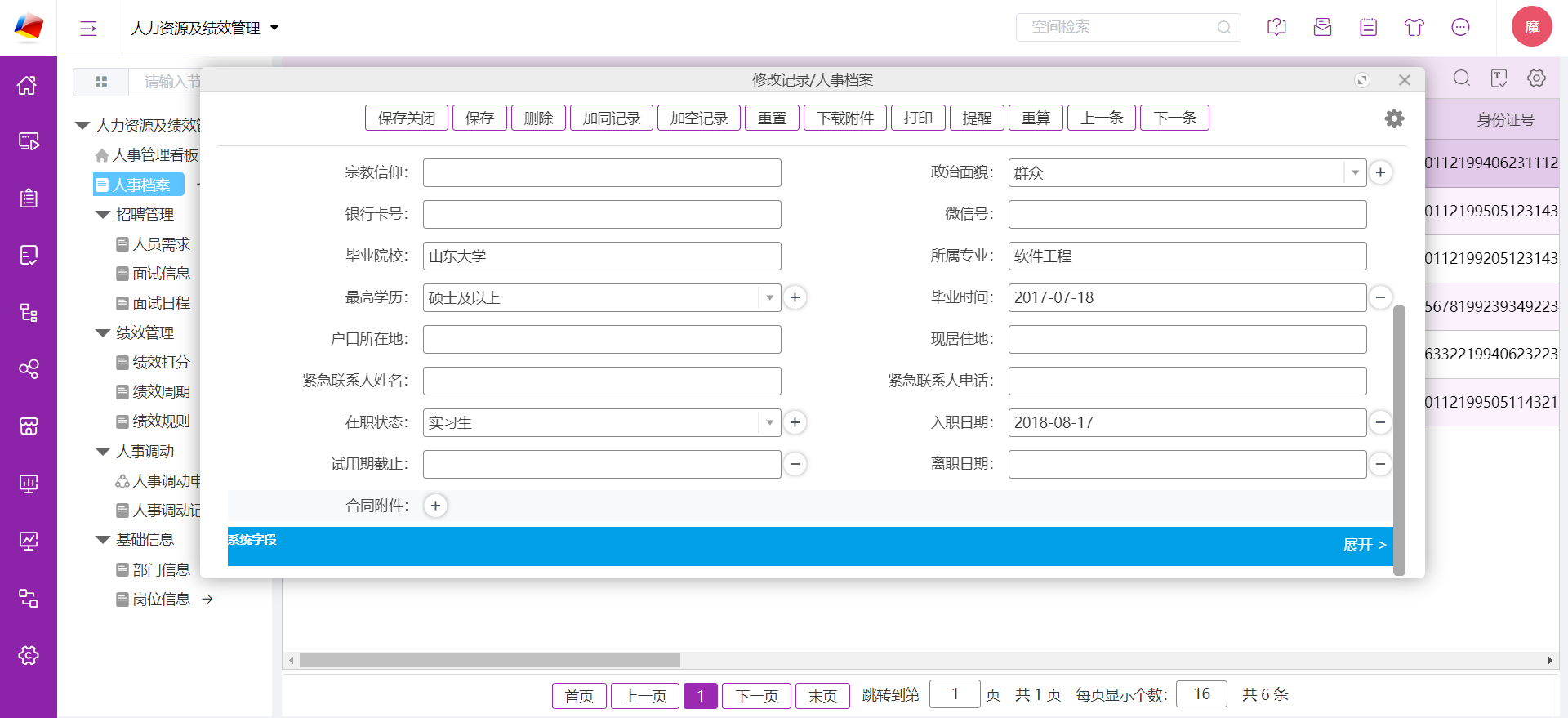This screenshot has height=718, width=1568.
Task: Click the plus next to 政治面貌
Action: tap(1380, 172)
